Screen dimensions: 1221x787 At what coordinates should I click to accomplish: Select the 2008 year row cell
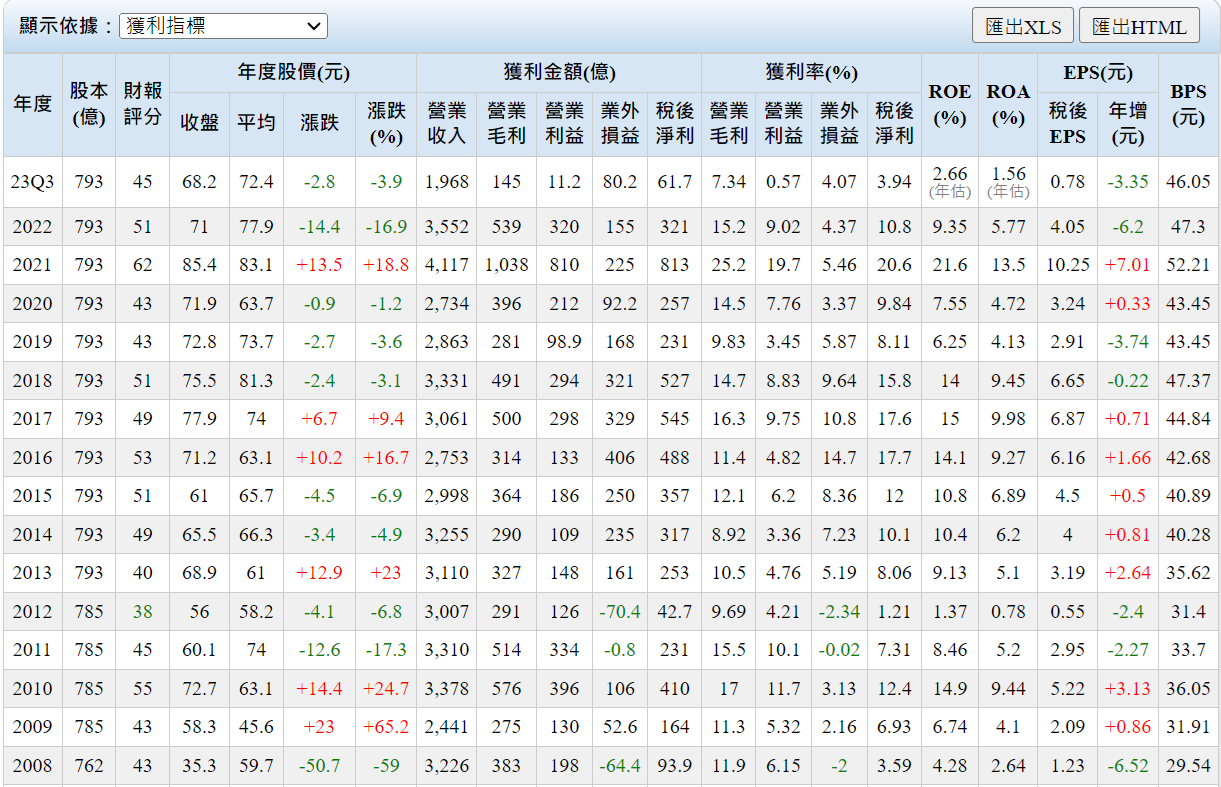click(32, 766)
